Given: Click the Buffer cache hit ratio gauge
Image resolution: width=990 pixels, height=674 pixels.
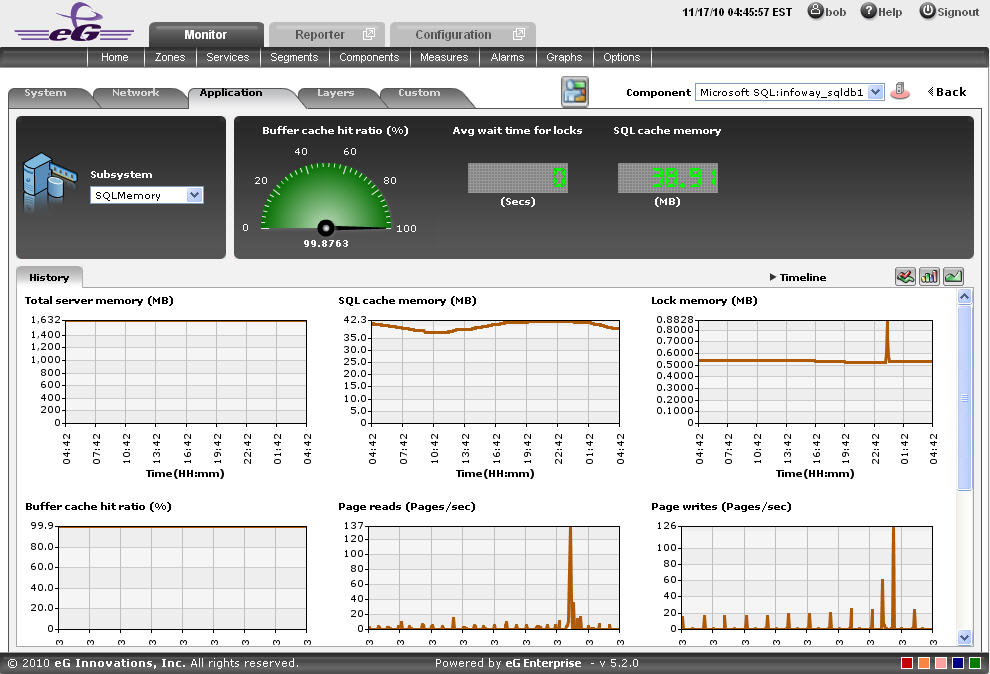Looking at the screenshot, I should (x=326, y=198).
